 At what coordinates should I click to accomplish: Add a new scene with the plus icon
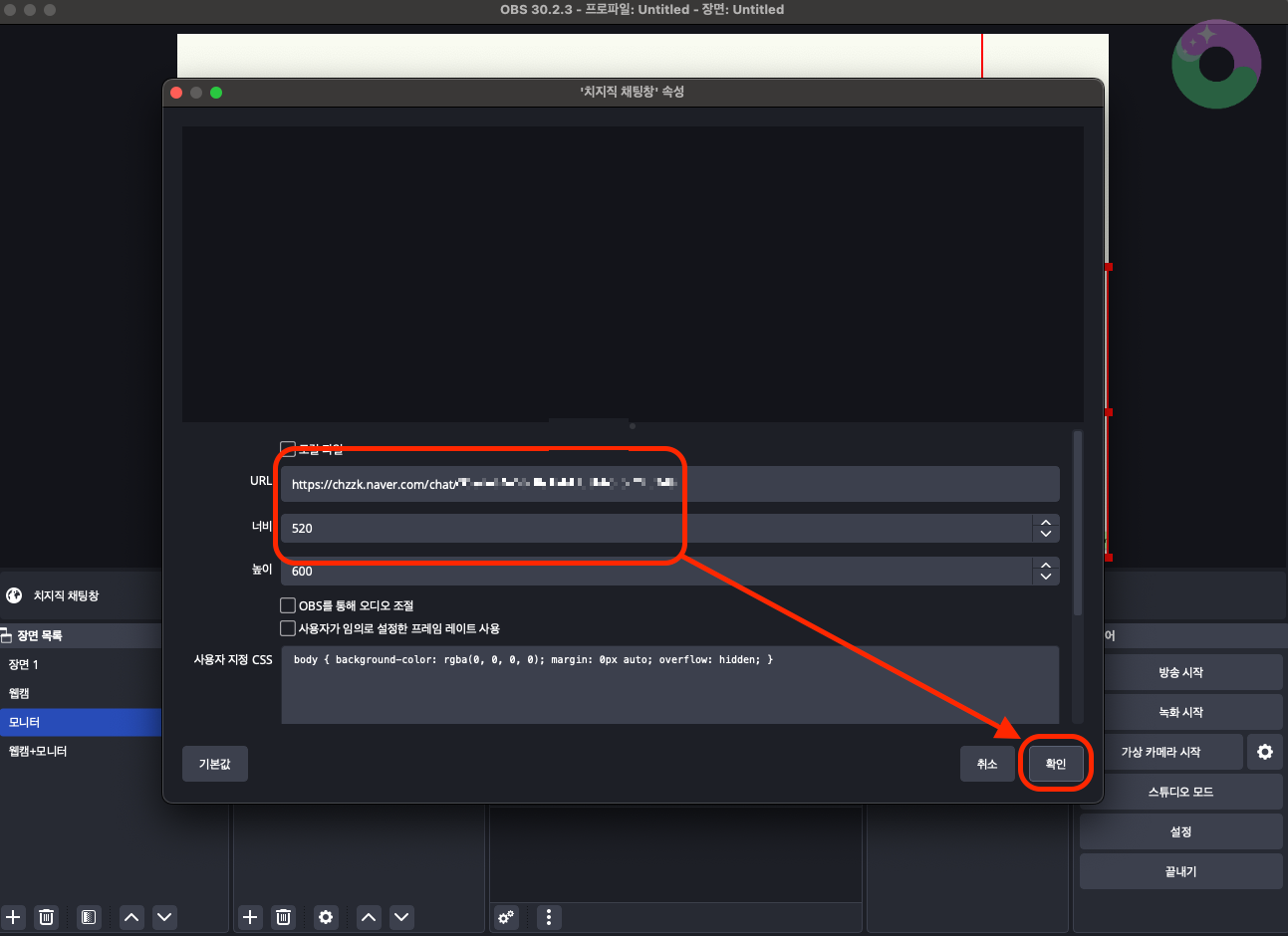(x=13, y=917)
